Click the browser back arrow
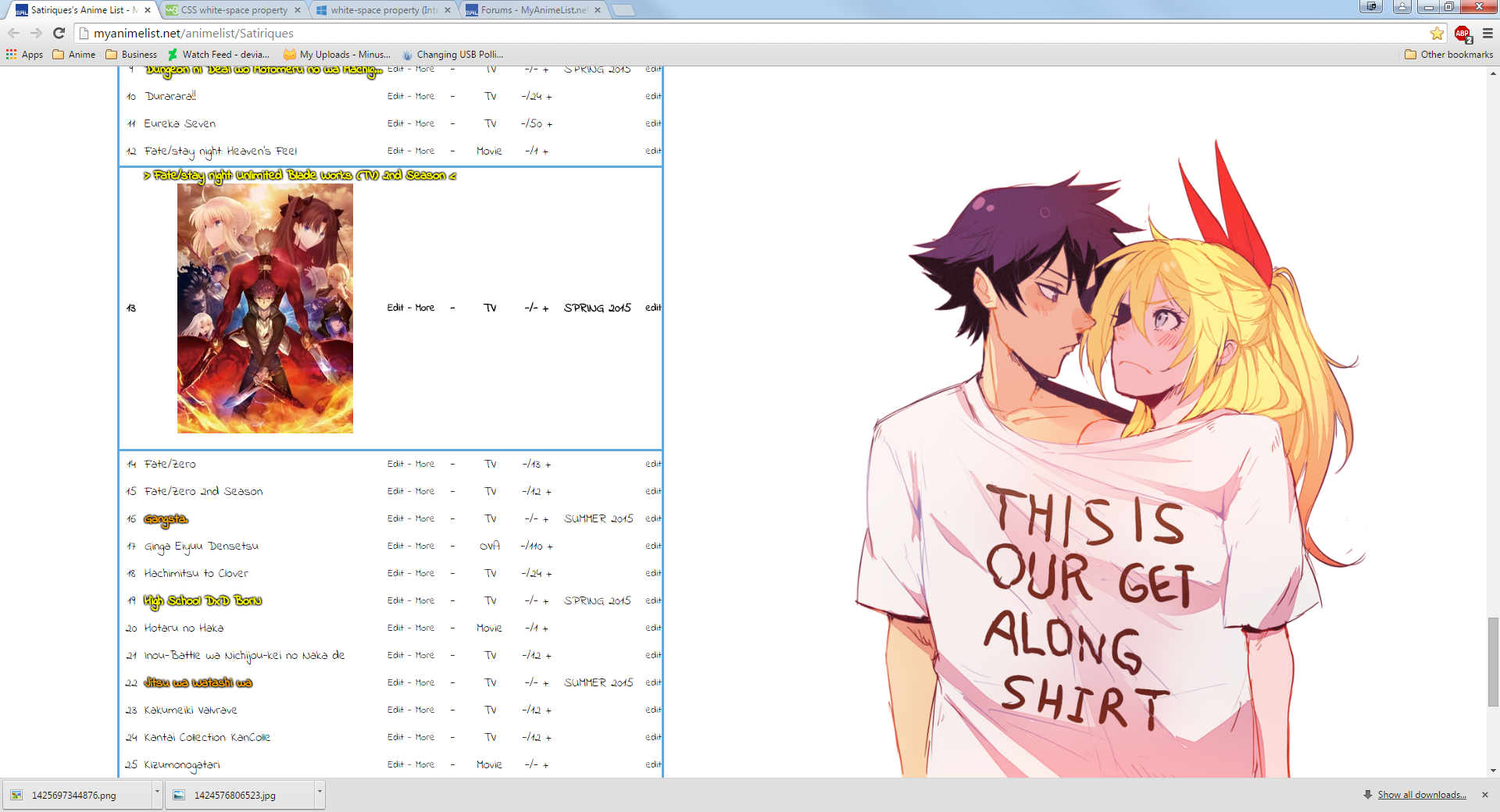The width and height of the screenshot is (1500, 812). click(13, 33)
